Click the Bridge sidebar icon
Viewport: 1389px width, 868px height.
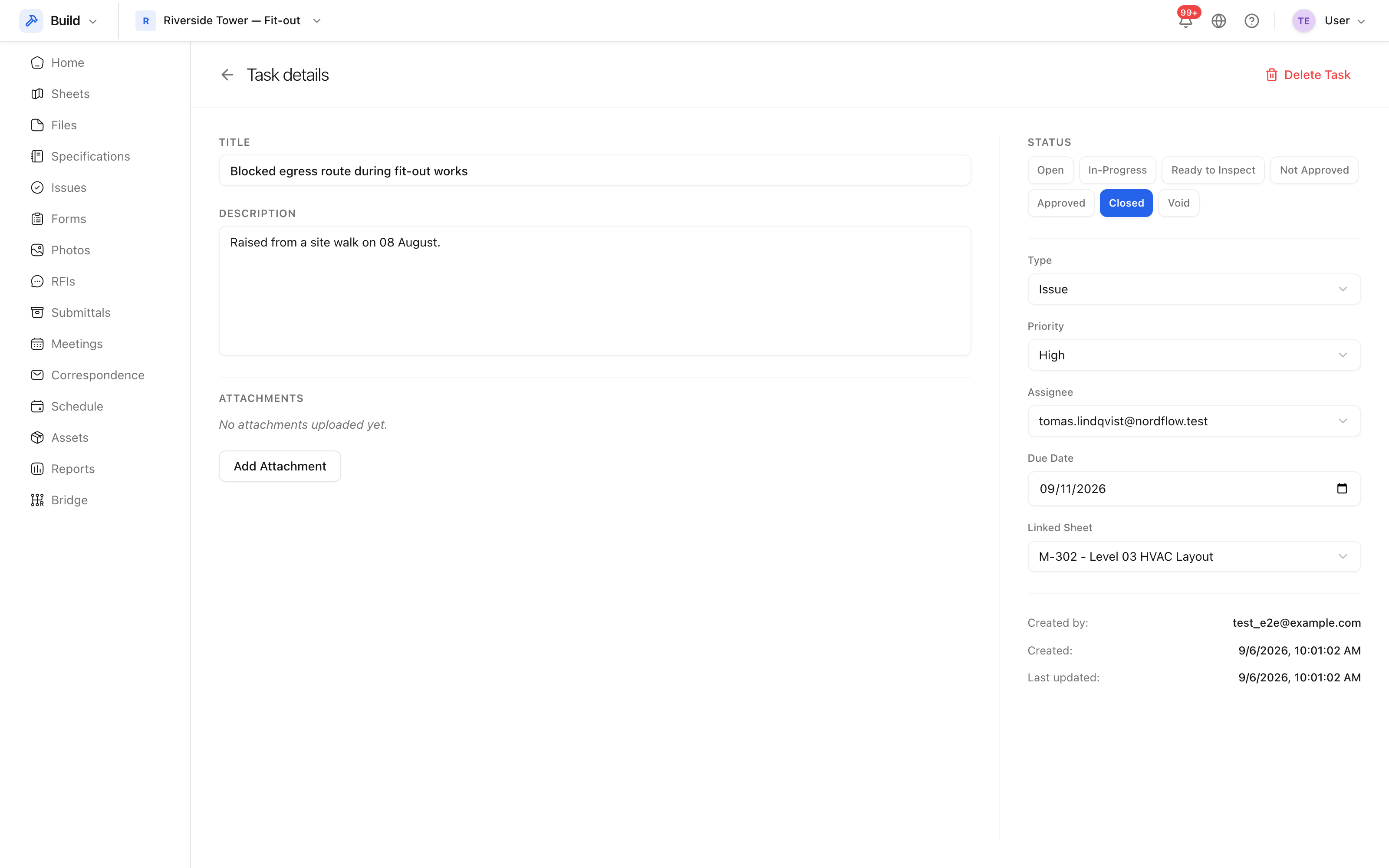(37, 500)
